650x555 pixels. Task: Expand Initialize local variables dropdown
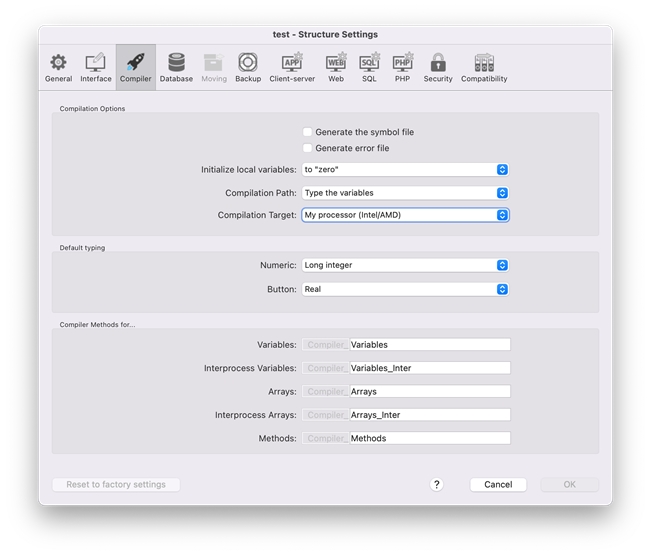click(x=405, y=170)
